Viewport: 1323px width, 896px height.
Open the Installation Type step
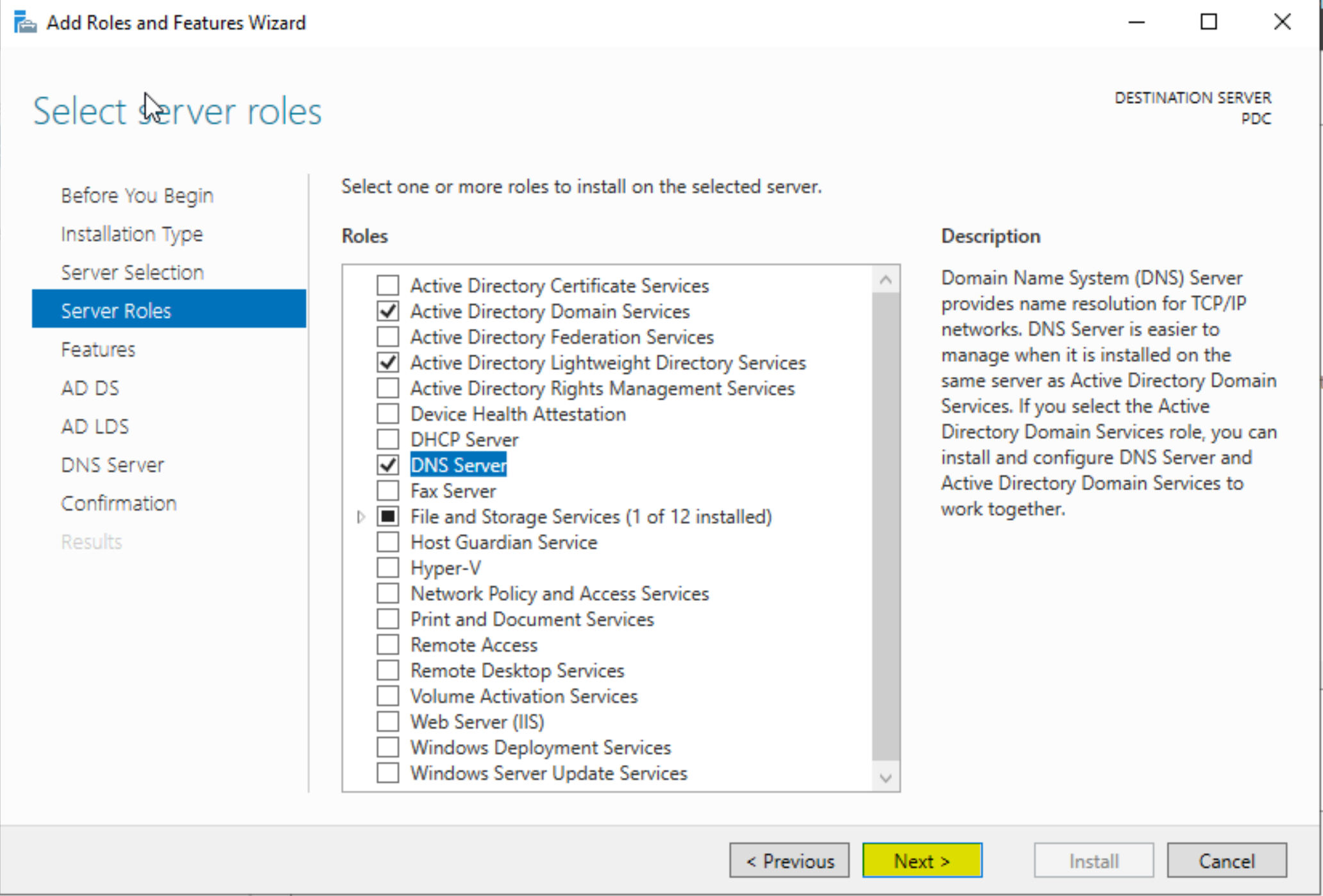click(x=132, y=234)
